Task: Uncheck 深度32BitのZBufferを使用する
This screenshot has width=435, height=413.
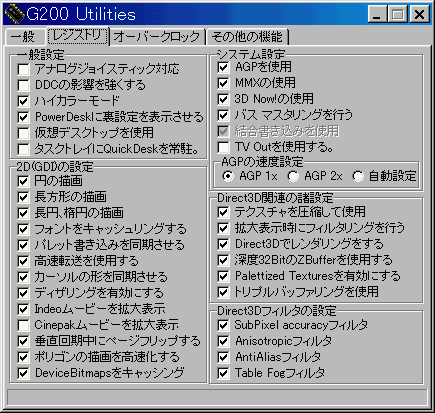Action: (223, 260)
